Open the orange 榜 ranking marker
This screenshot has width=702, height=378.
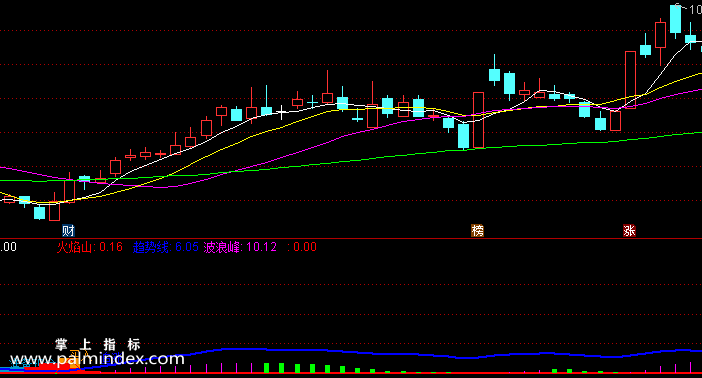[477, 231]
